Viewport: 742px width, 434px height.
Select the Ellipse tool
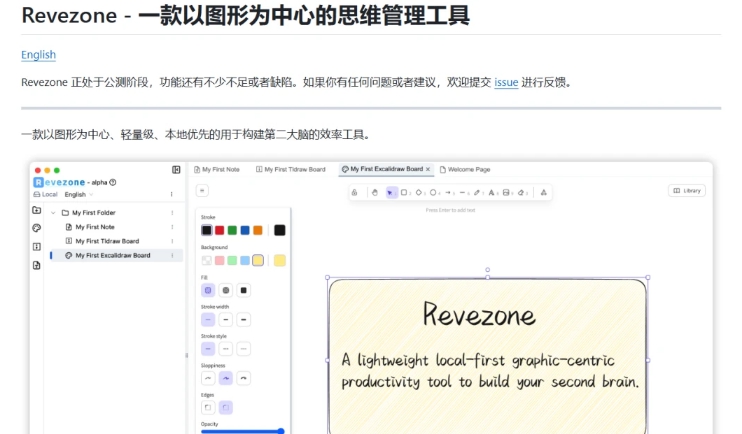click(433, 193)
